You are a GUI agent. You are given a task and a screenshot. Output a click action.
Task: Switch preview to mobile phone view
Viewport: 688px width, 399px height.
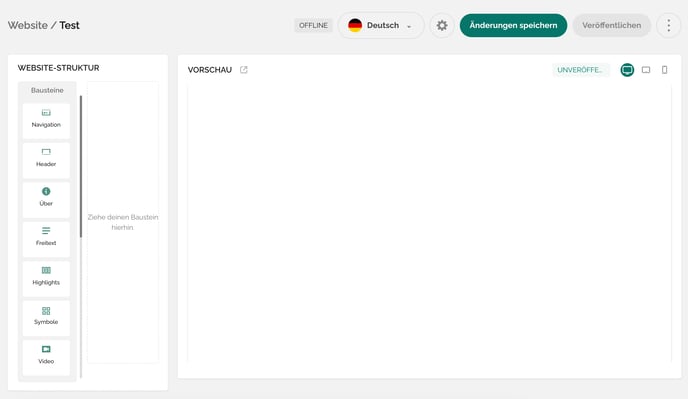(664, 70)
